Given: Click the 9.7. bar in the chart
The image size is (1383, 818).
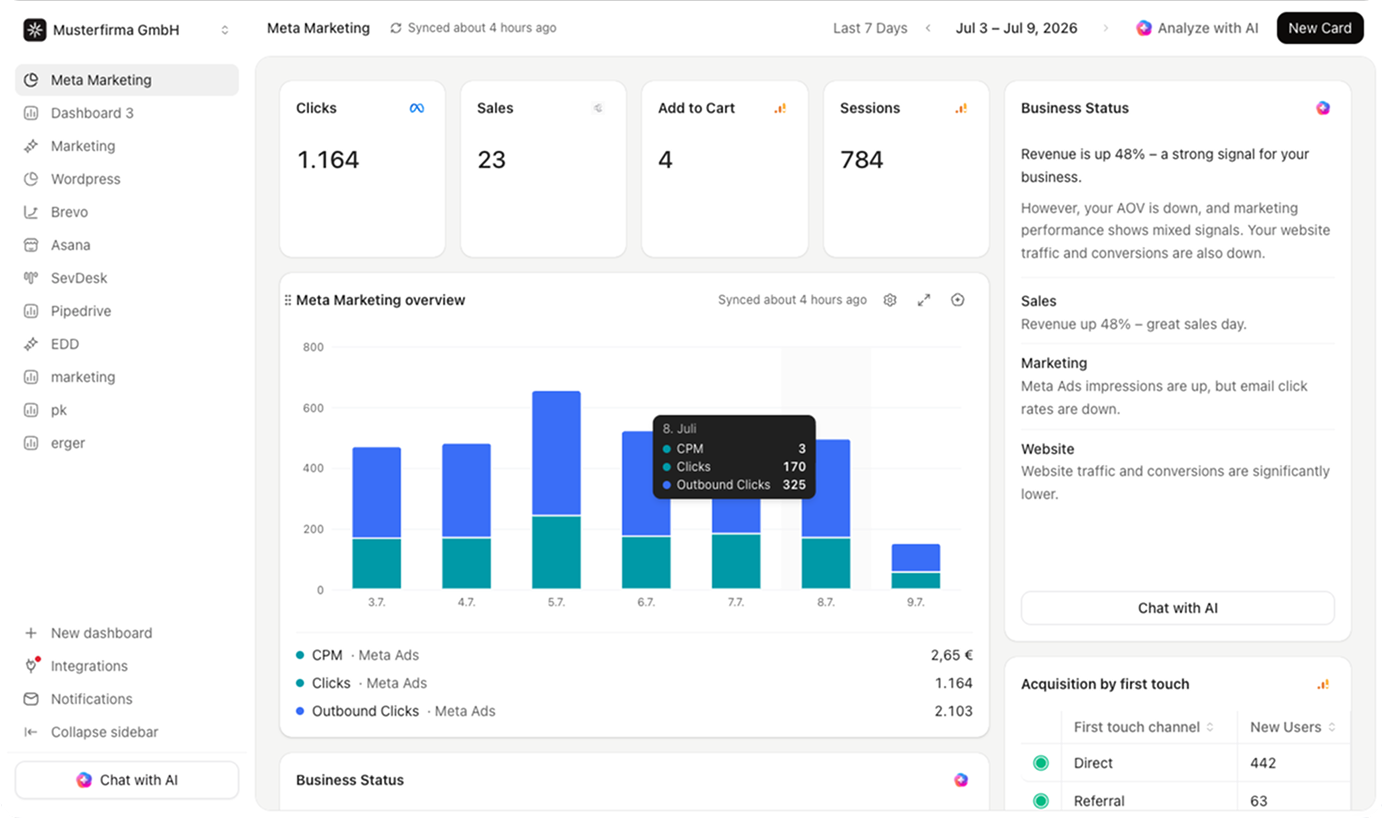Looking at the screenshot, I should coord(916,566).
